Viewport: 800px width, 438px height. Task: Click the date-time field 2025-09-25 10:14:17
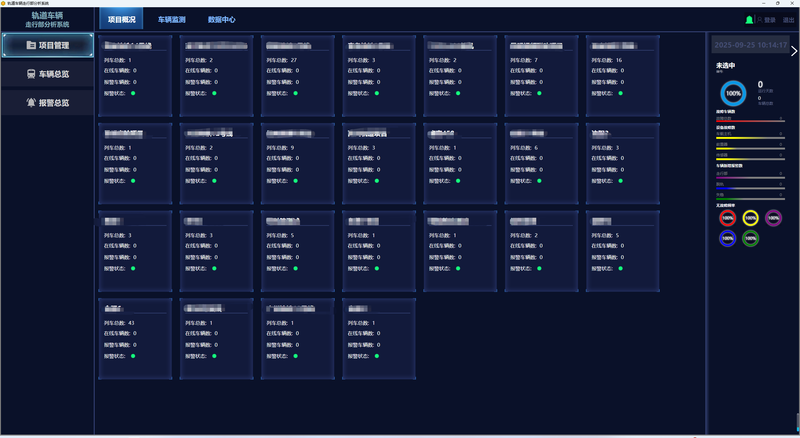(x=750, y=45)
